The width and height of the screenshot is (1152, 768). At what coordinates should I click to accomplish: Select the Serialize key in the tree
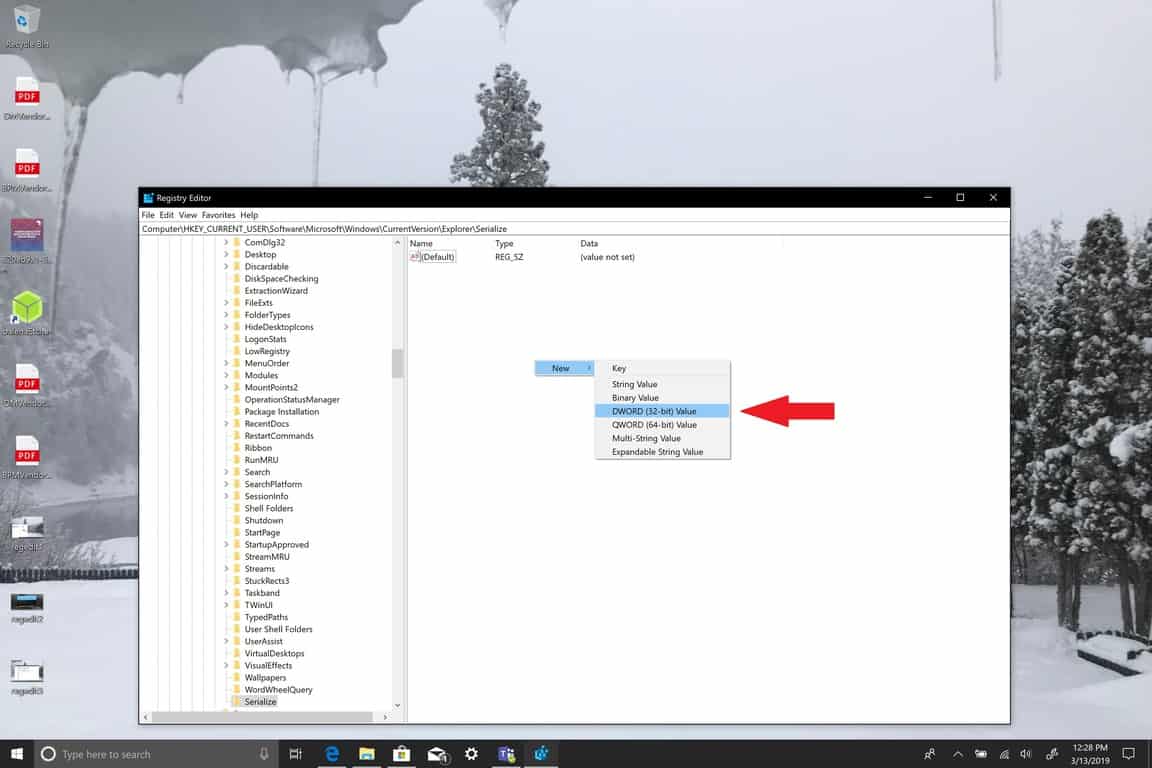(x=260, y=702)
